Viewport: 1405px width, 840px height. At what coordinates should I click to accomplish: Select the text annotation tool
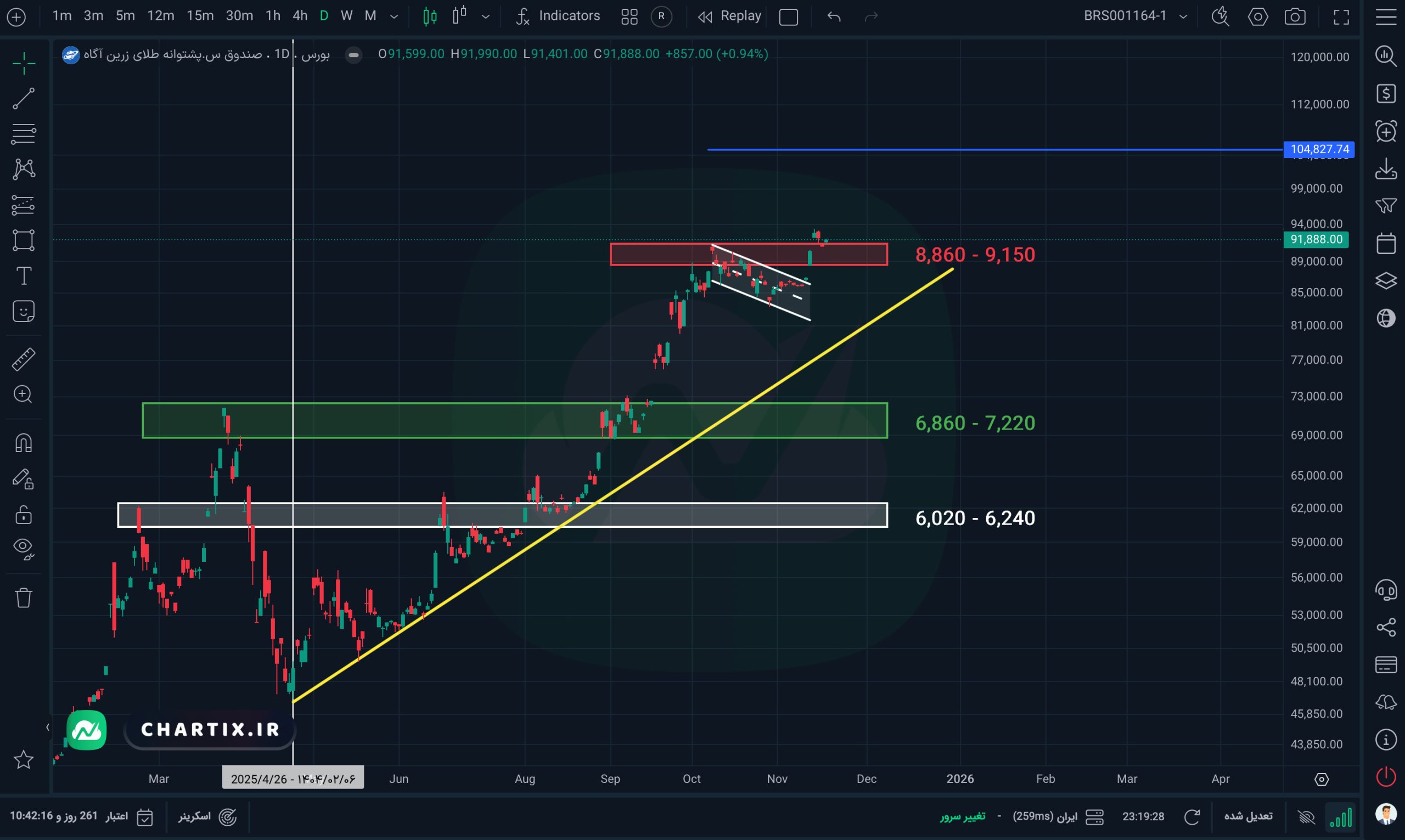coord(23,276)
